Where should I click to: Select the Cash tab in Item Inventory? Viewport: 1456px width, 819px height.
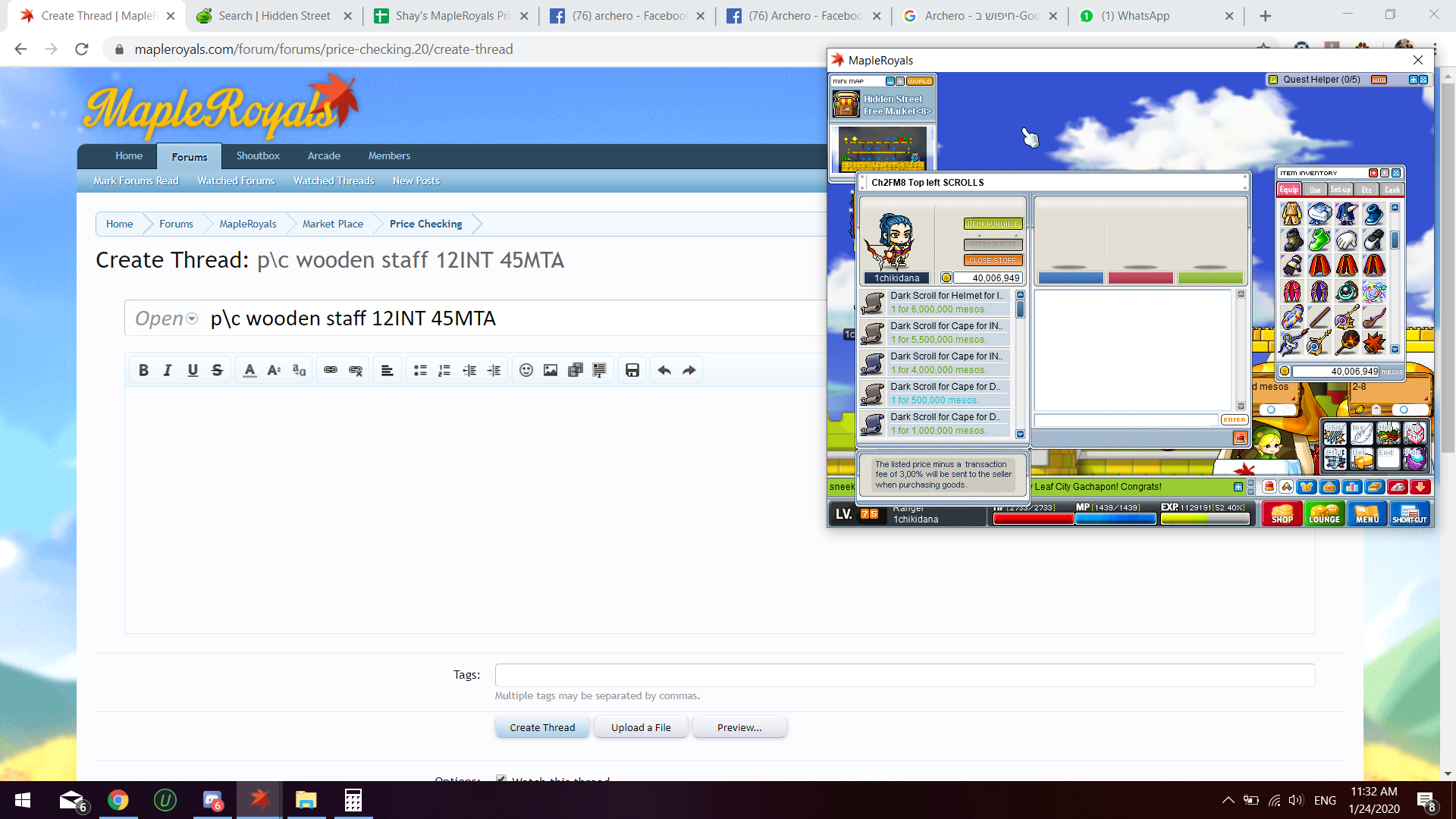point(1392,190)
